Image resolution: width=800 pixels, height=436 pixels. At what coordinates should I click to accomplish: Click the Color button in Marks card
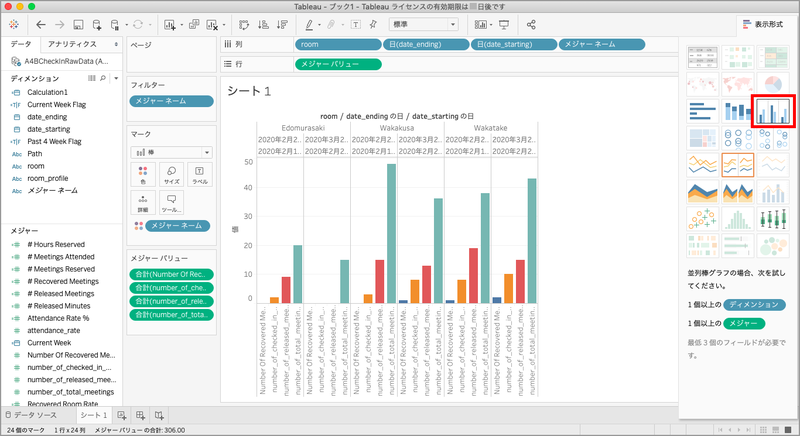(143, 174)
